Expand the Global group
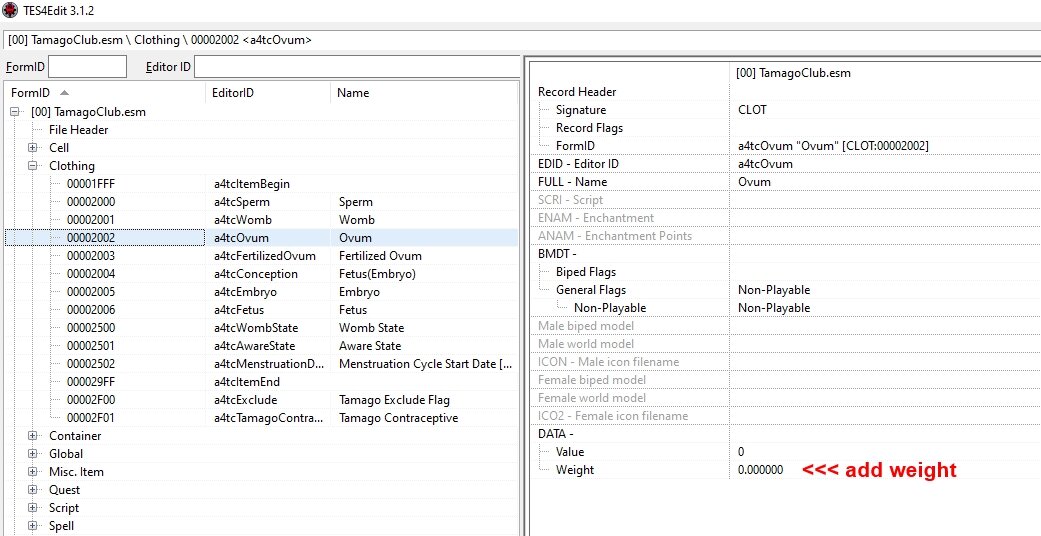1041x536 pixels. 33,454
